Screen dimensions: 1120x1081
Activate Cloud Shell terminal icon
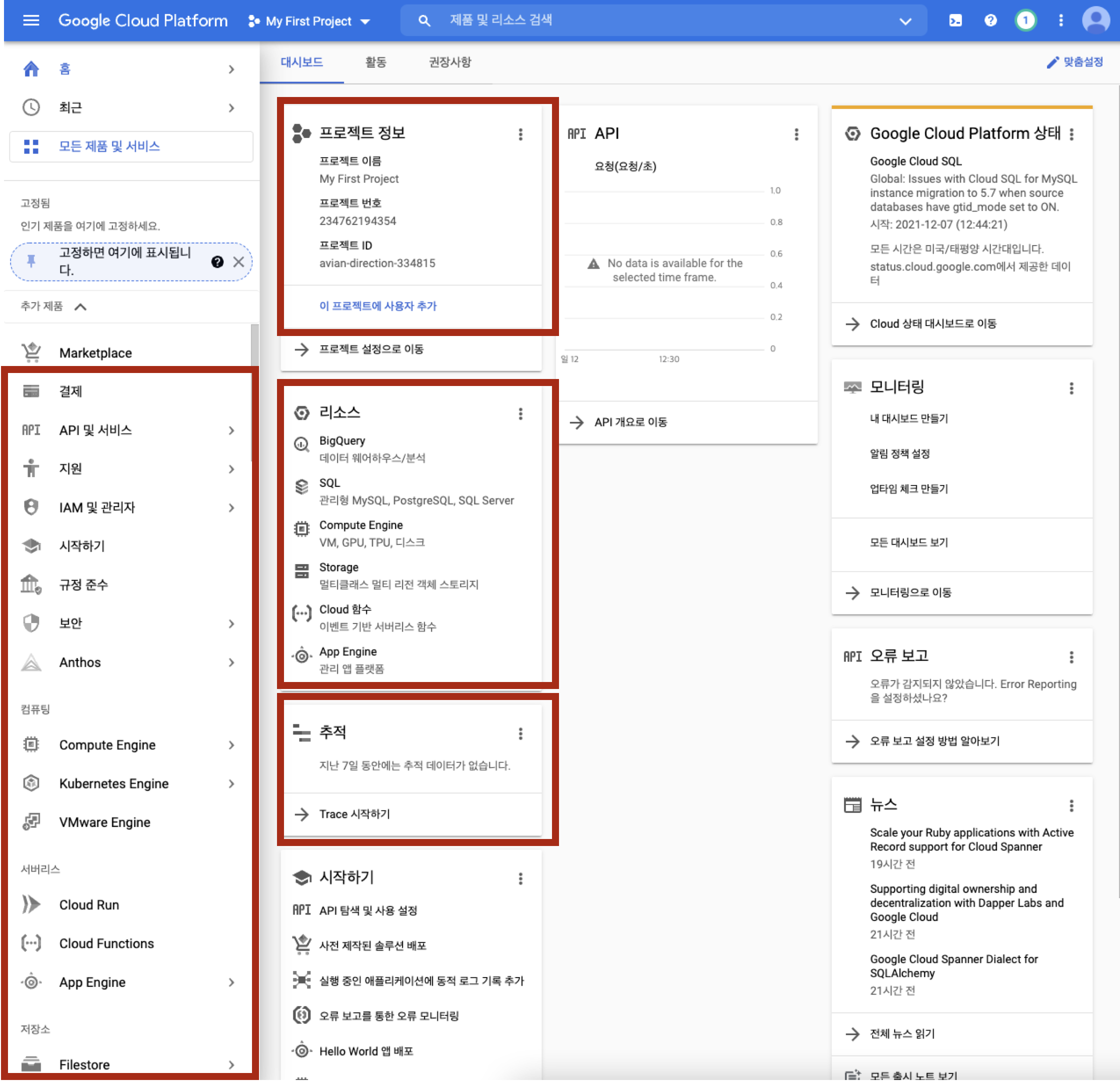[x=955, y=20]
